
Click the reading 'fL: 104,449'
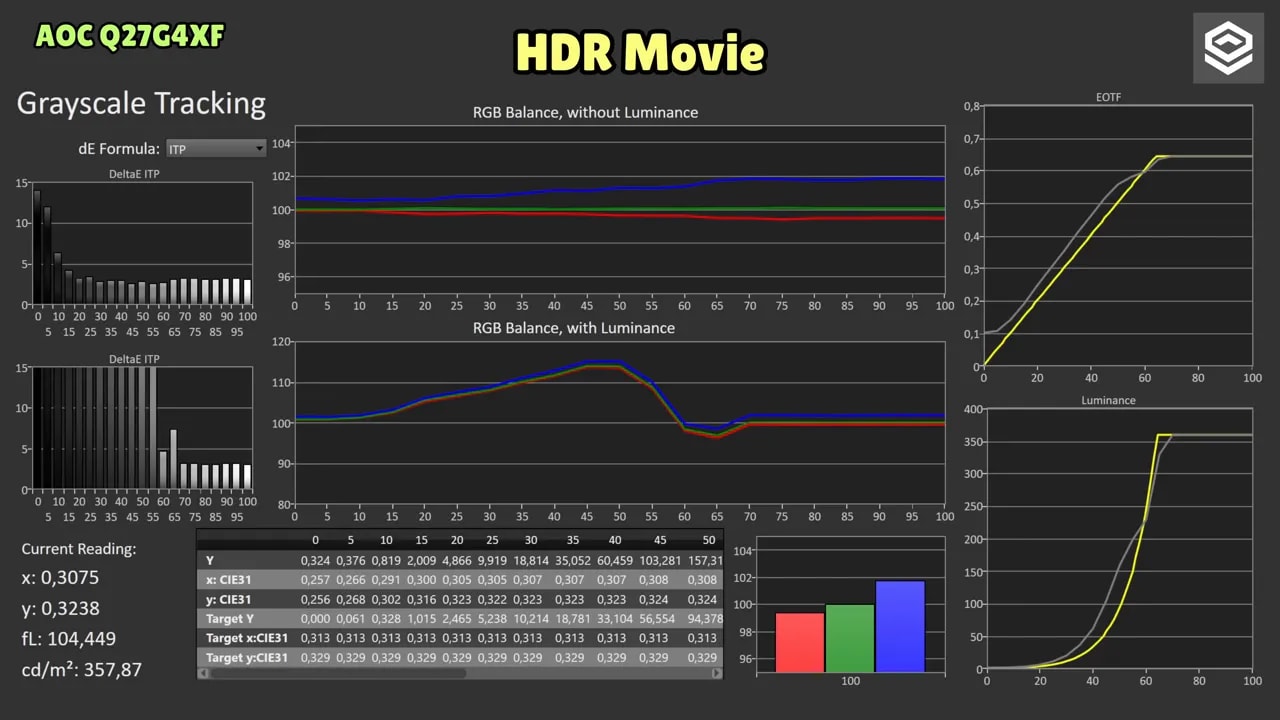coord(68,639)
